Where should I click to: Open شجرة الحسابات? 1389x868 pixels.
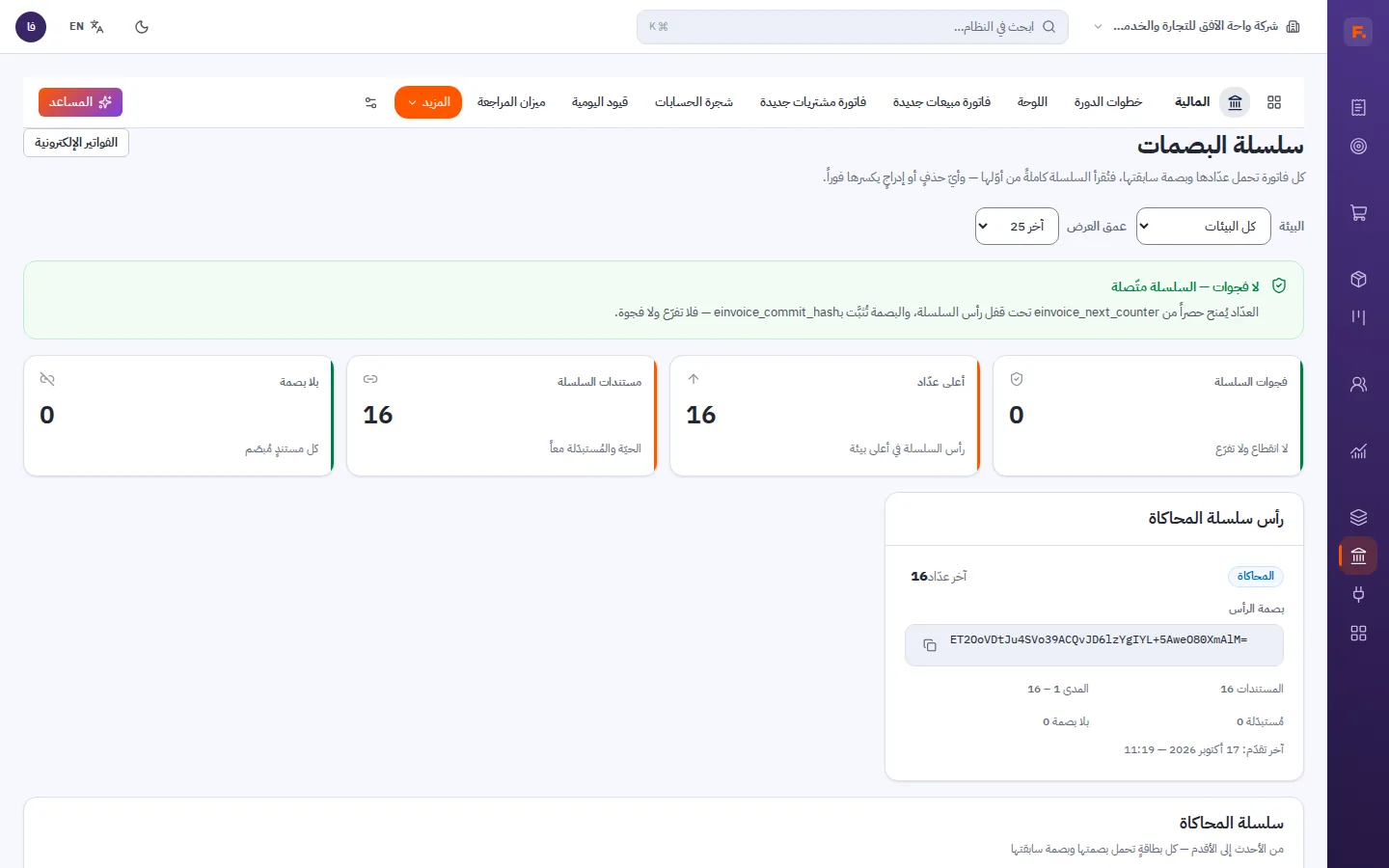pos(694,102)
